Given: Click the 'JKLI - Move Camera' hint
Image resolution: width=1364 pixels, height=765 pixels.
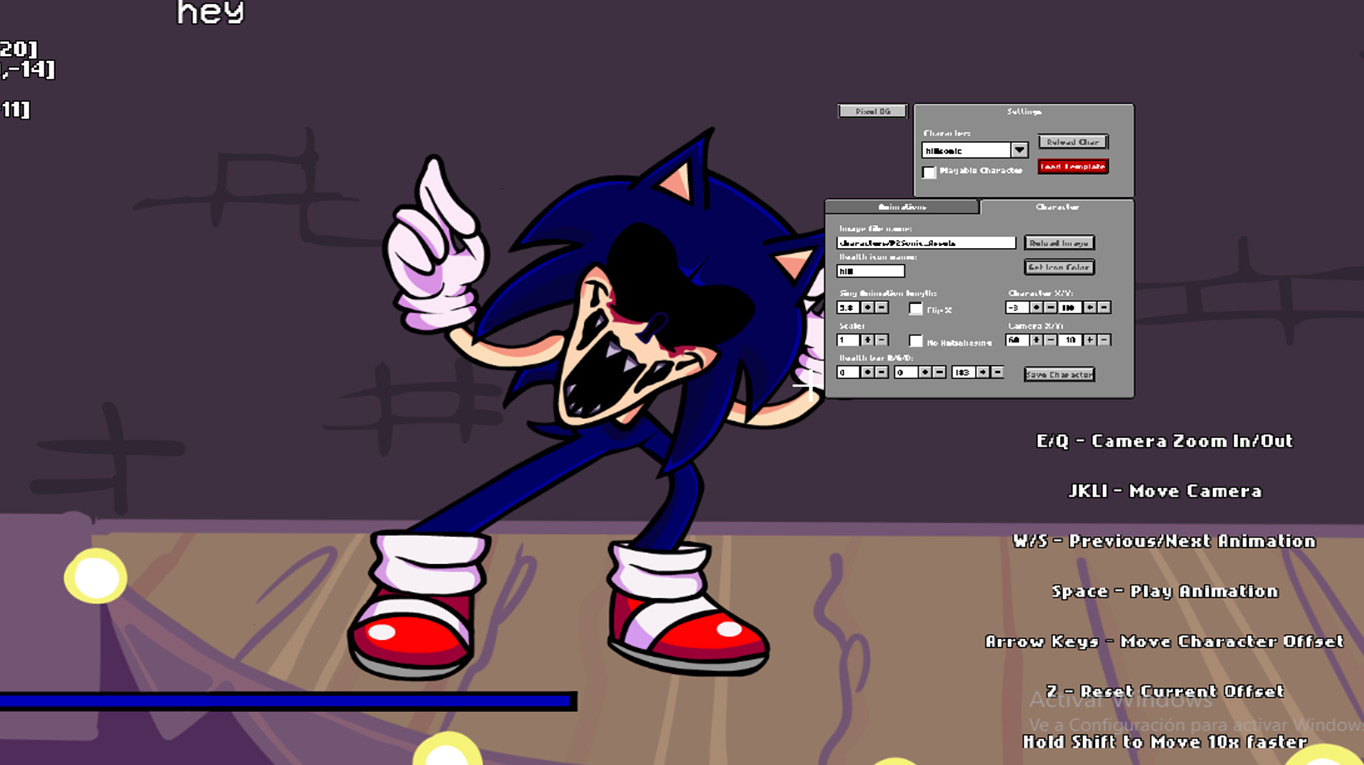Looking at the screenshot, I should pyautogui.click(x=1165, y=491).
